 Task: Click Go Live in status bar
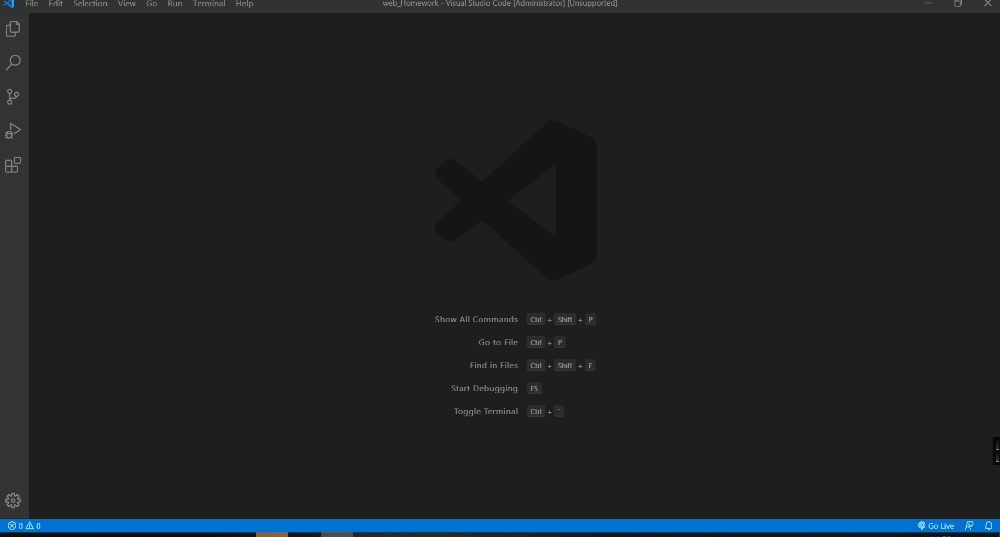(x=936, y=526)
